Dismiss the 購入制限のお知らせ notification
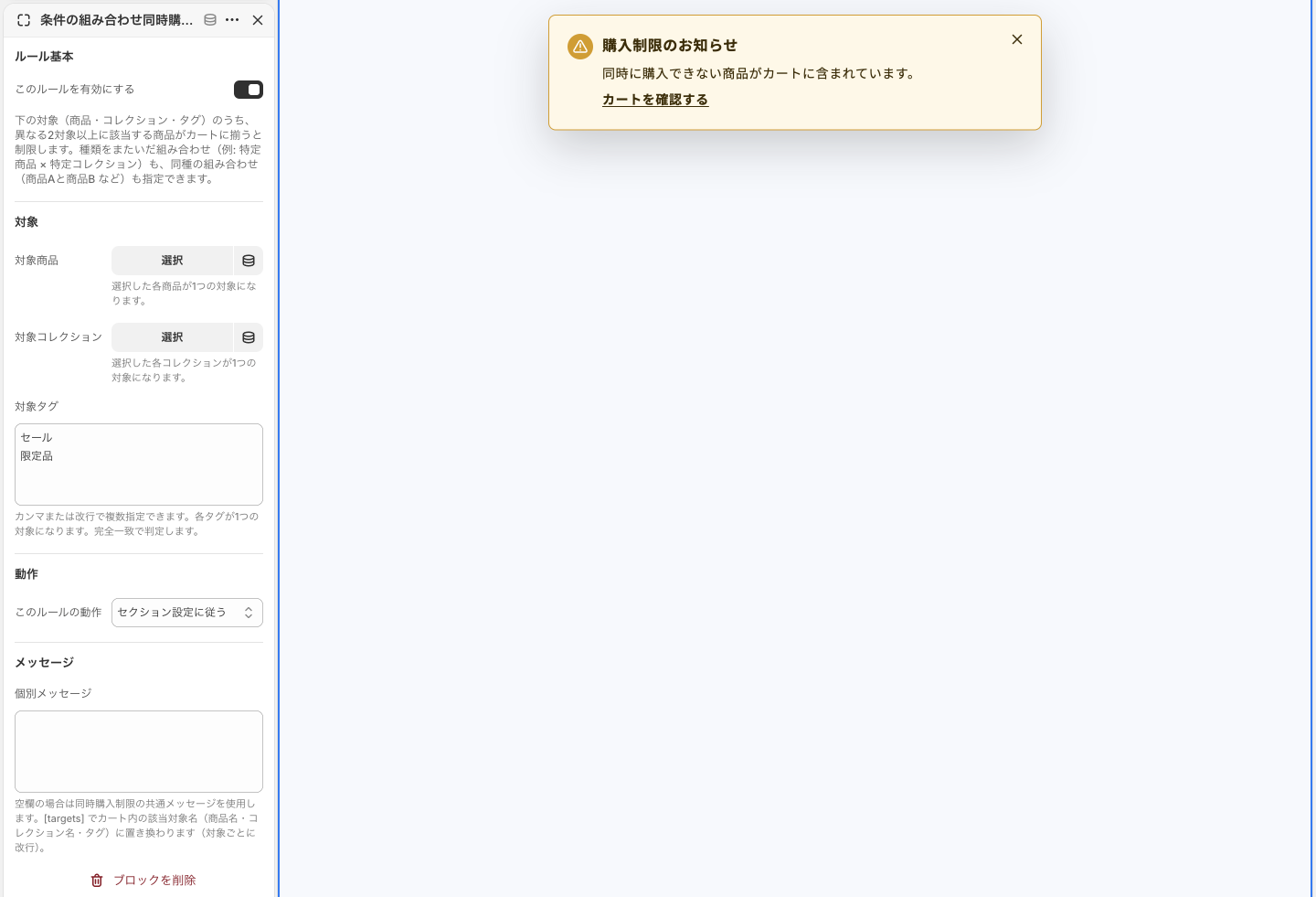Viewport: 1316px width, 897px height. coord(1017,39)
